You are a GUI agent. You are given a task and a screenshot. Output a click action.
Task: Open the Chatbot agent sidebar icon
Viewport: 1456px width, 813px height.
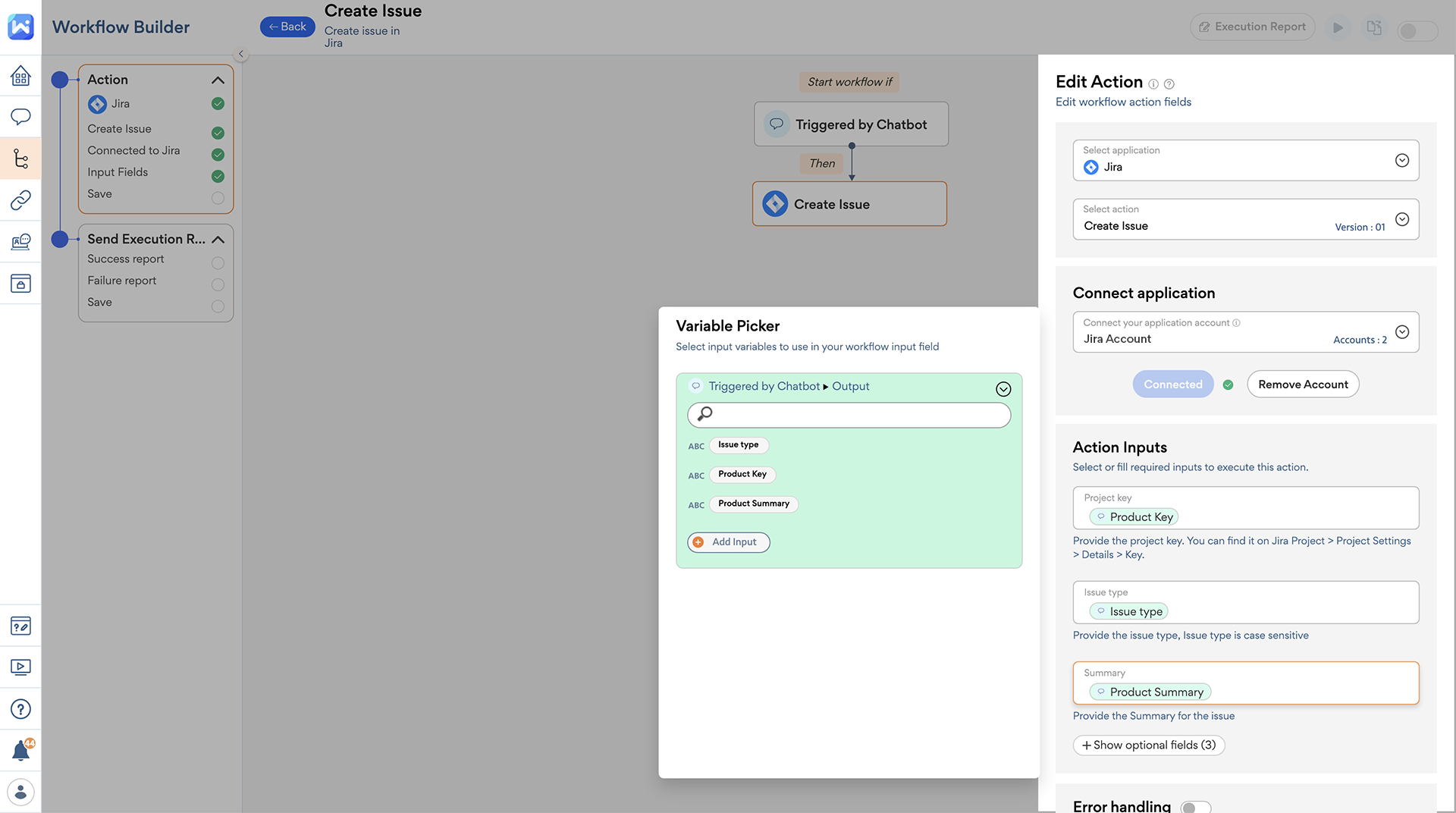(20, 241)
